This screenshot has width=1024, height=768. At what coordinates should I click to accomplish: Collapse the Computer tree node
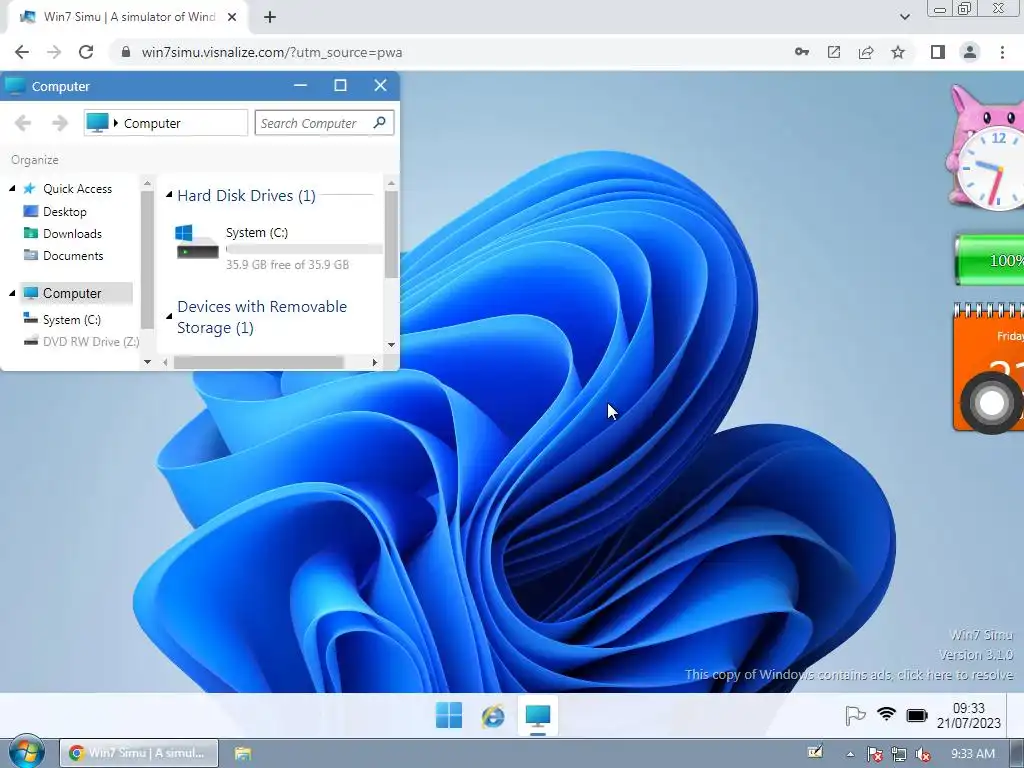12,293
